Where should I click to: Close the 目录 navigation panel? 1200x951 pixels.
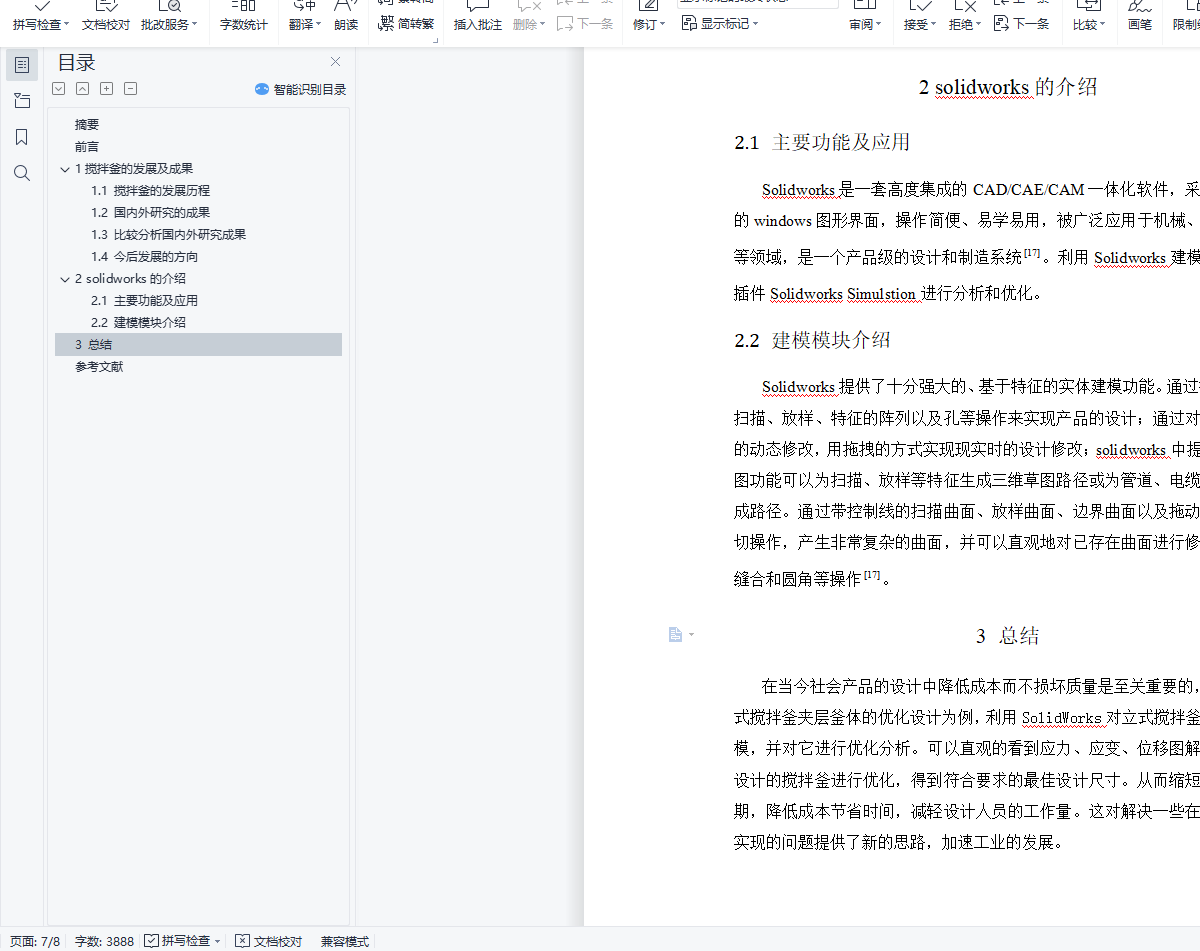click(335, 62)
